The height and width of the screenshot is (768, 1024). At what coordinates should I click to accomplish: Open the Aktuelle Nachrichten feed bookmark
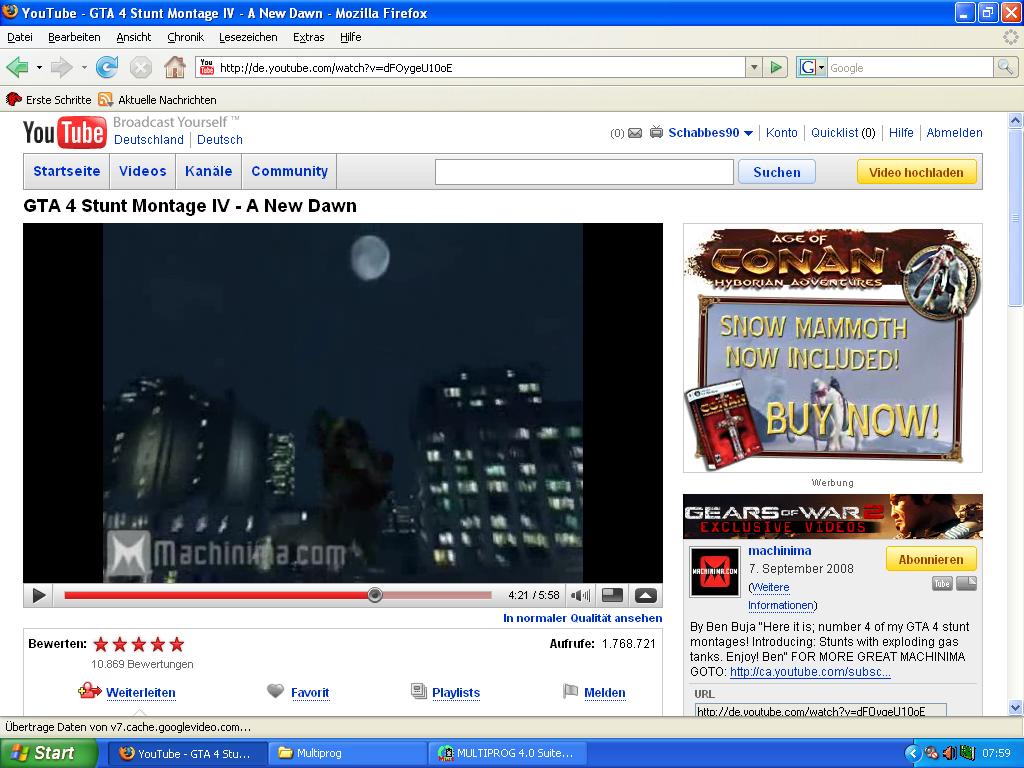(157, 99)
